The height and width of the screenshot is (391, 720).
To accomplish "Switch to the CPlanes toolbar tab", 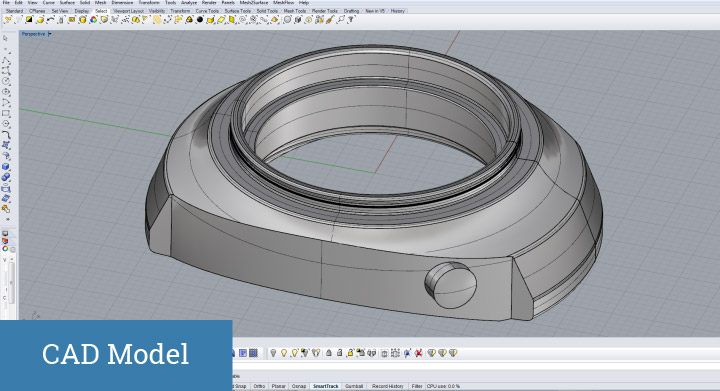I will coord(37,11).
